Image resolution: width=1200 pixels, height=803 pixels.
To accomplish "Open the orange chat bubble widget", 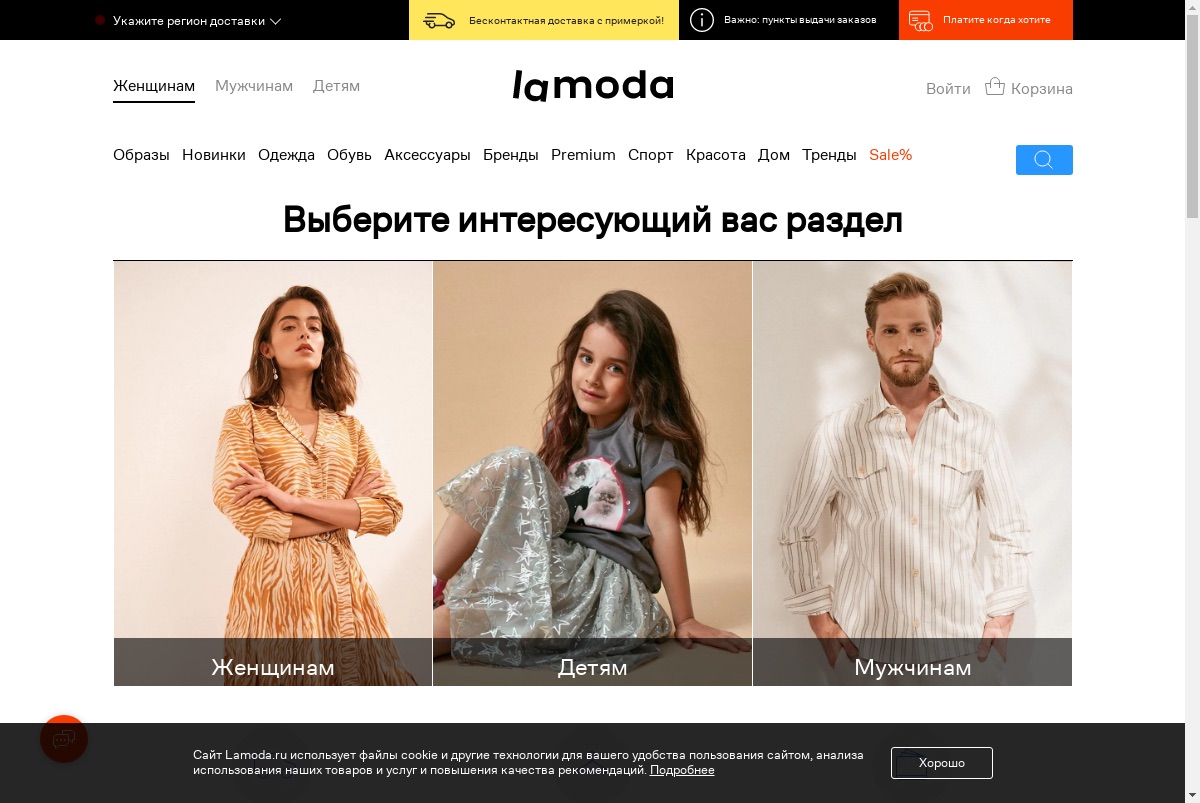I will [x=64, y=739].
